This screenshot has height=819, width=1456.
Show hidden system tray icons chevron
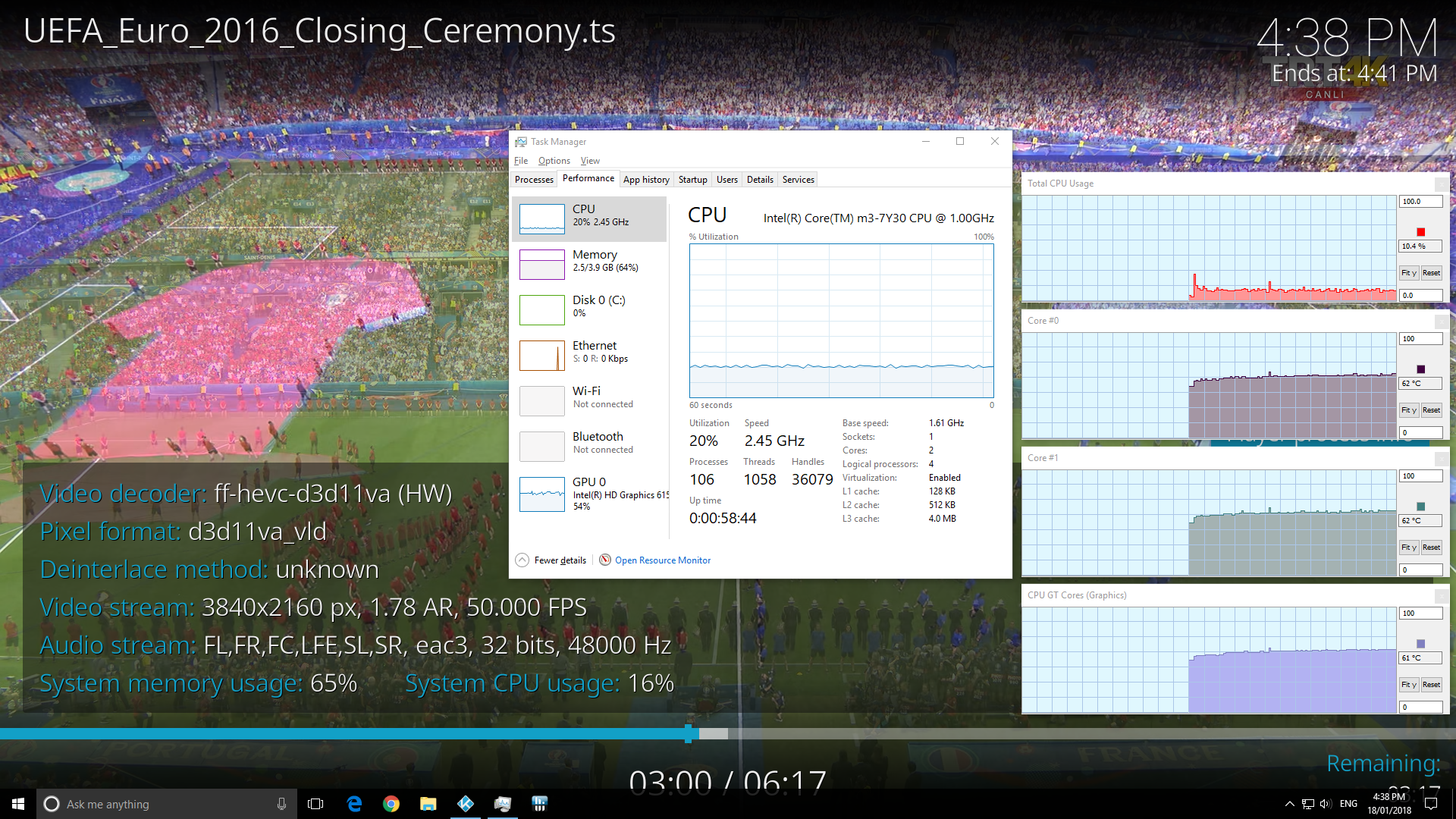[x=1289, y=804]
